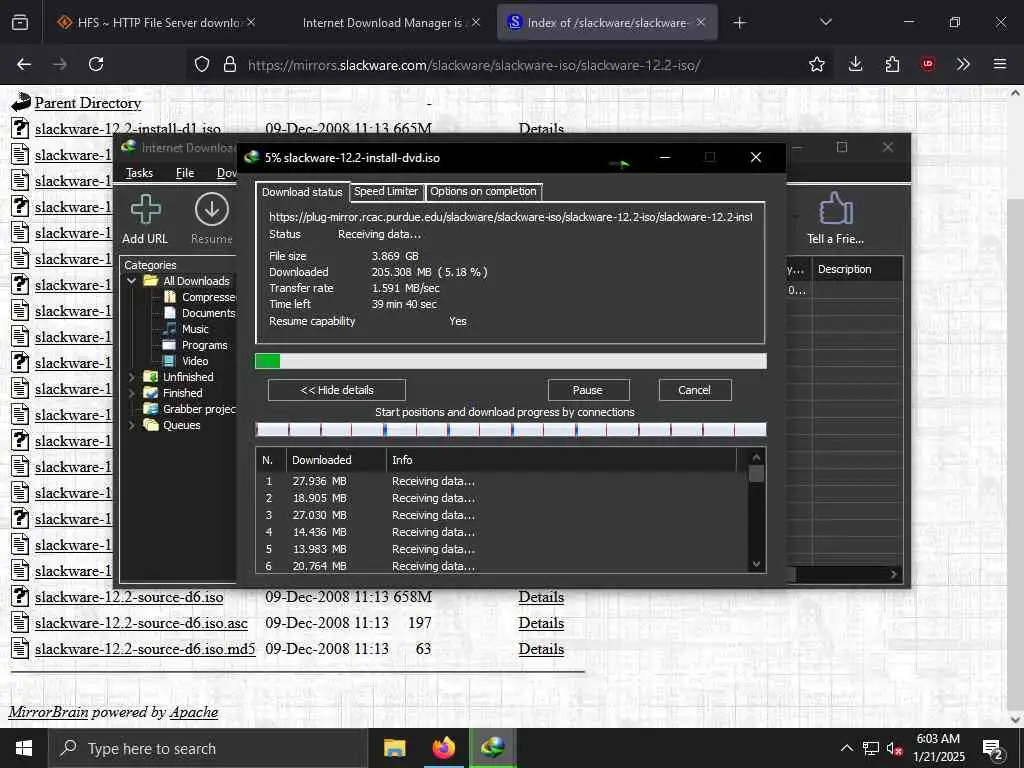
Task: Open slackware-12.2-source-d6.iso.asc link
Action: (x=141, y=623)
